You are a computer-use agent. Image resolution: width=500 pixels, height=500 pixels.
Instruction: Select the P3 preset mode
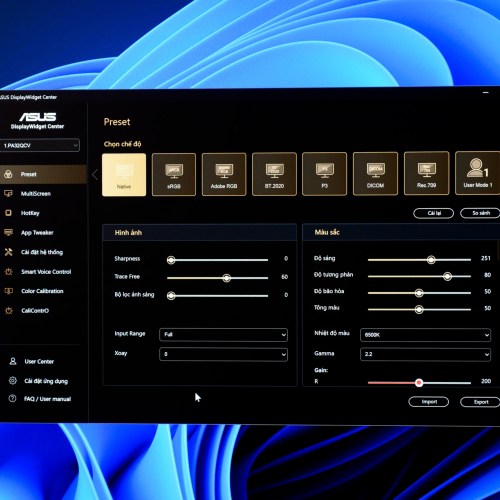(325, 174)
